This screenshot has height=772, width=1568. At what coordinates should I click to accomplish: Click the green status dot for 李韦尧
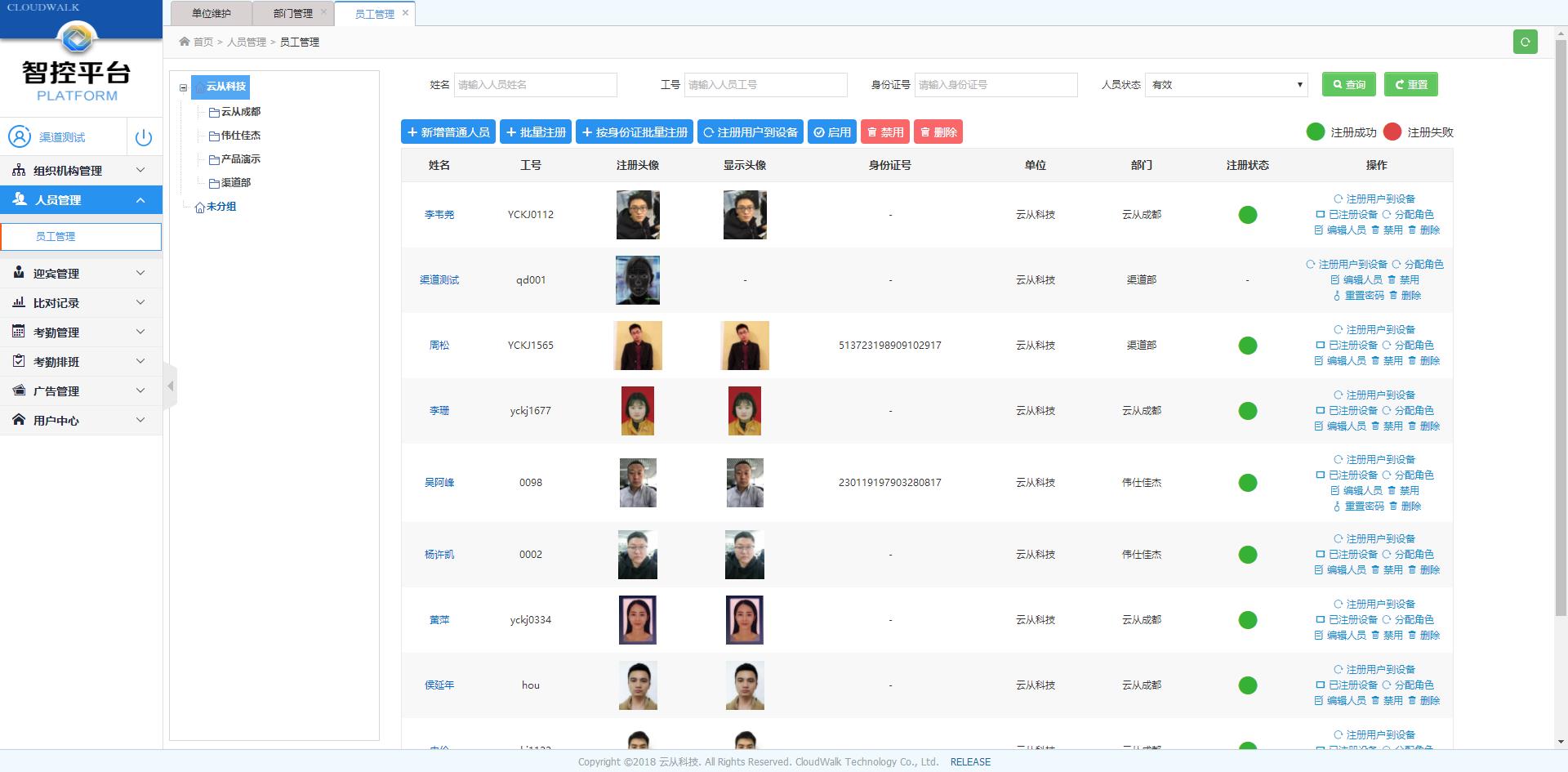[1247, 215]
